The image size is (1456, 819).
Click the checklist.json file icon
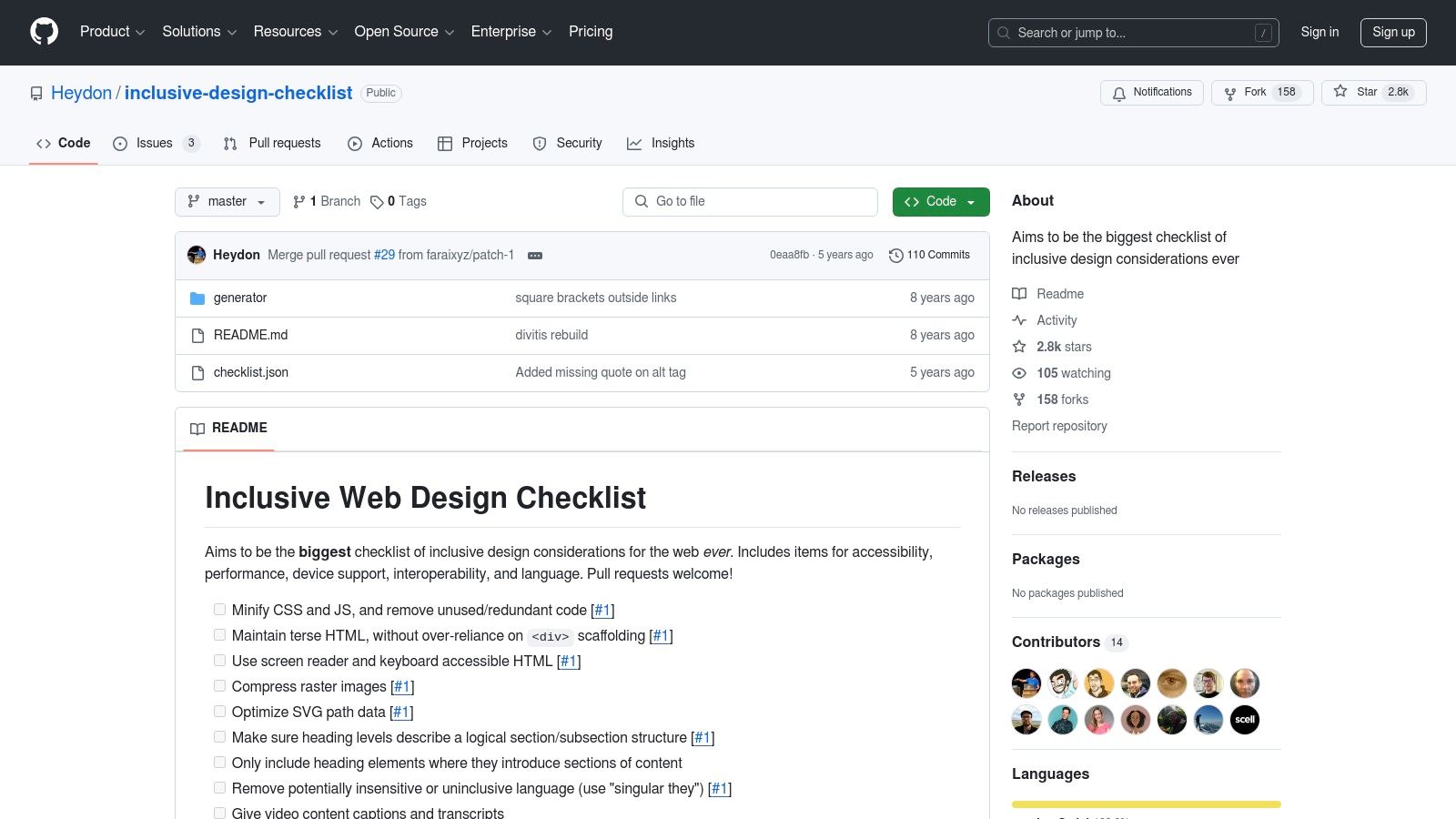pos(197,373)
